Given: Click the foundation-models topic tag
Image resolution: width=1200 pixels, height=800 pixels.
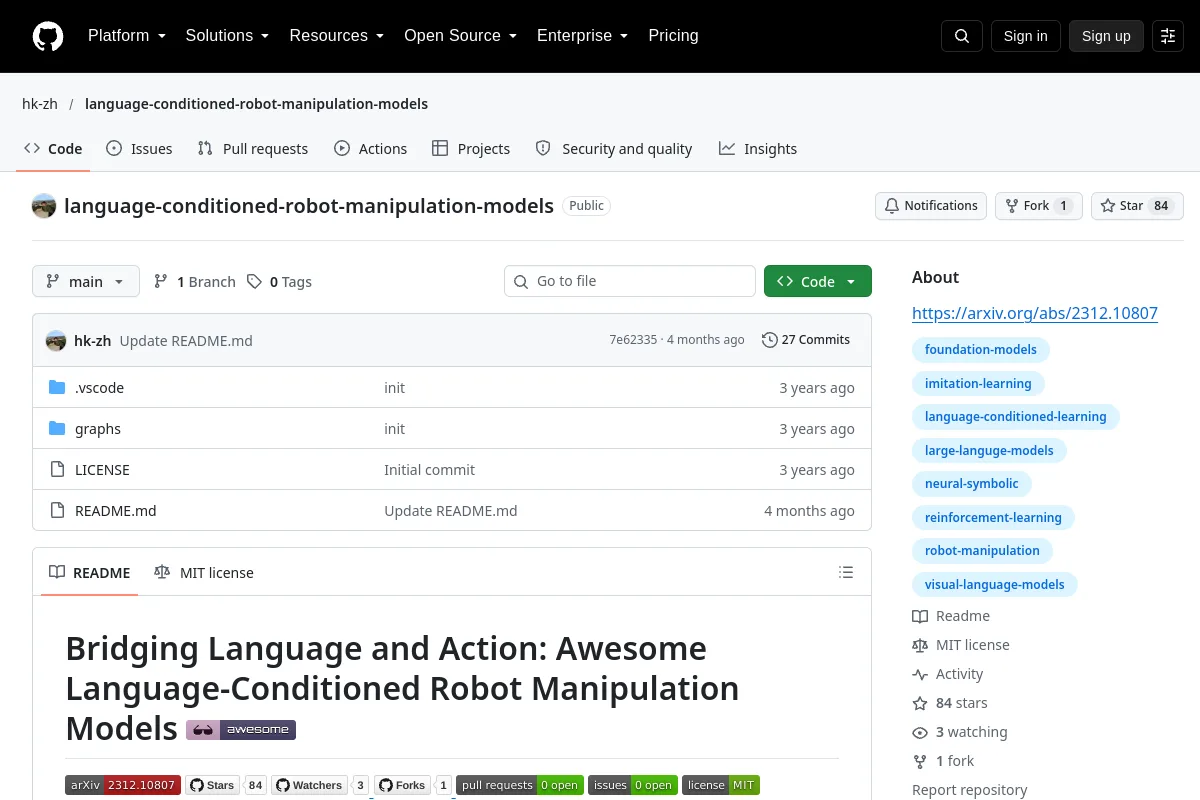Looking at the screenshot, I should pyautogui.click(x=981, y=350).
